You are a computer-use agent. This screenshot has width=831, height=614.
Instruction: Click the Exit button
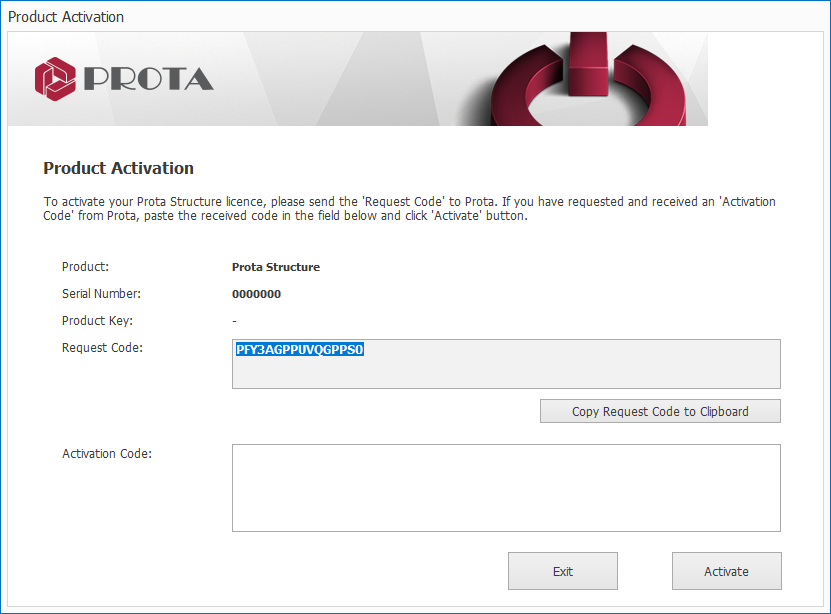coord(563,571)
